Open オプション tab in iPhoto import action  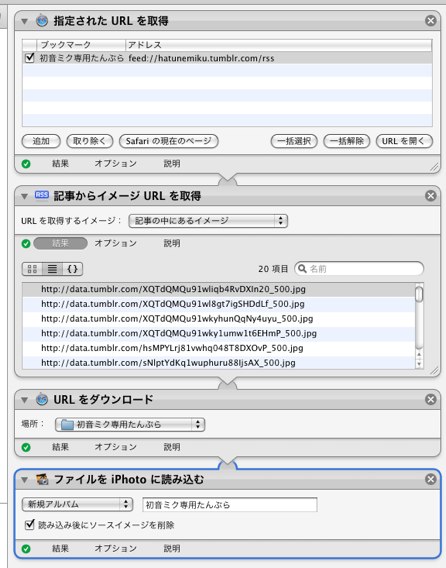[x=116, y=548]
